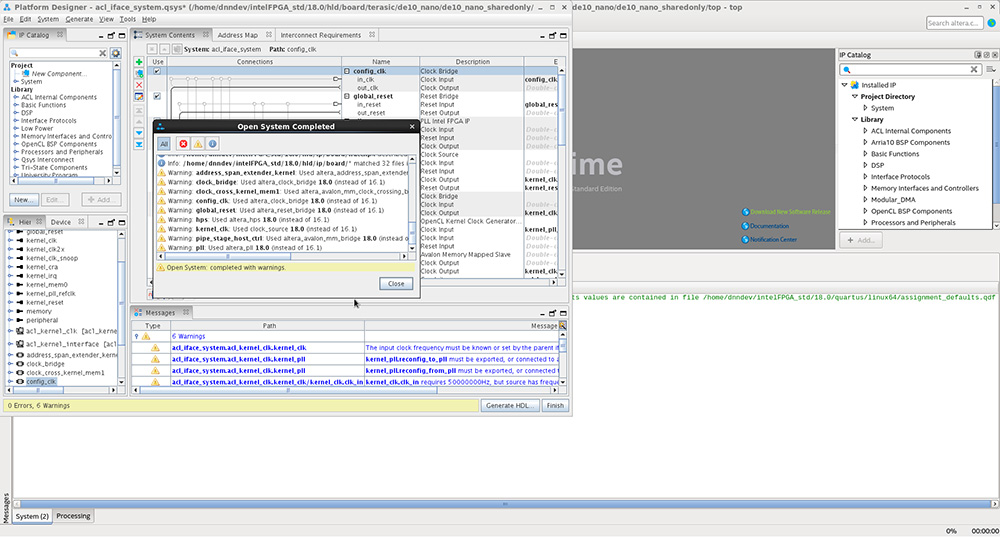This screenshot has height=537, width=1000.
Task: Switch to the Device tab
Action: 61,222
